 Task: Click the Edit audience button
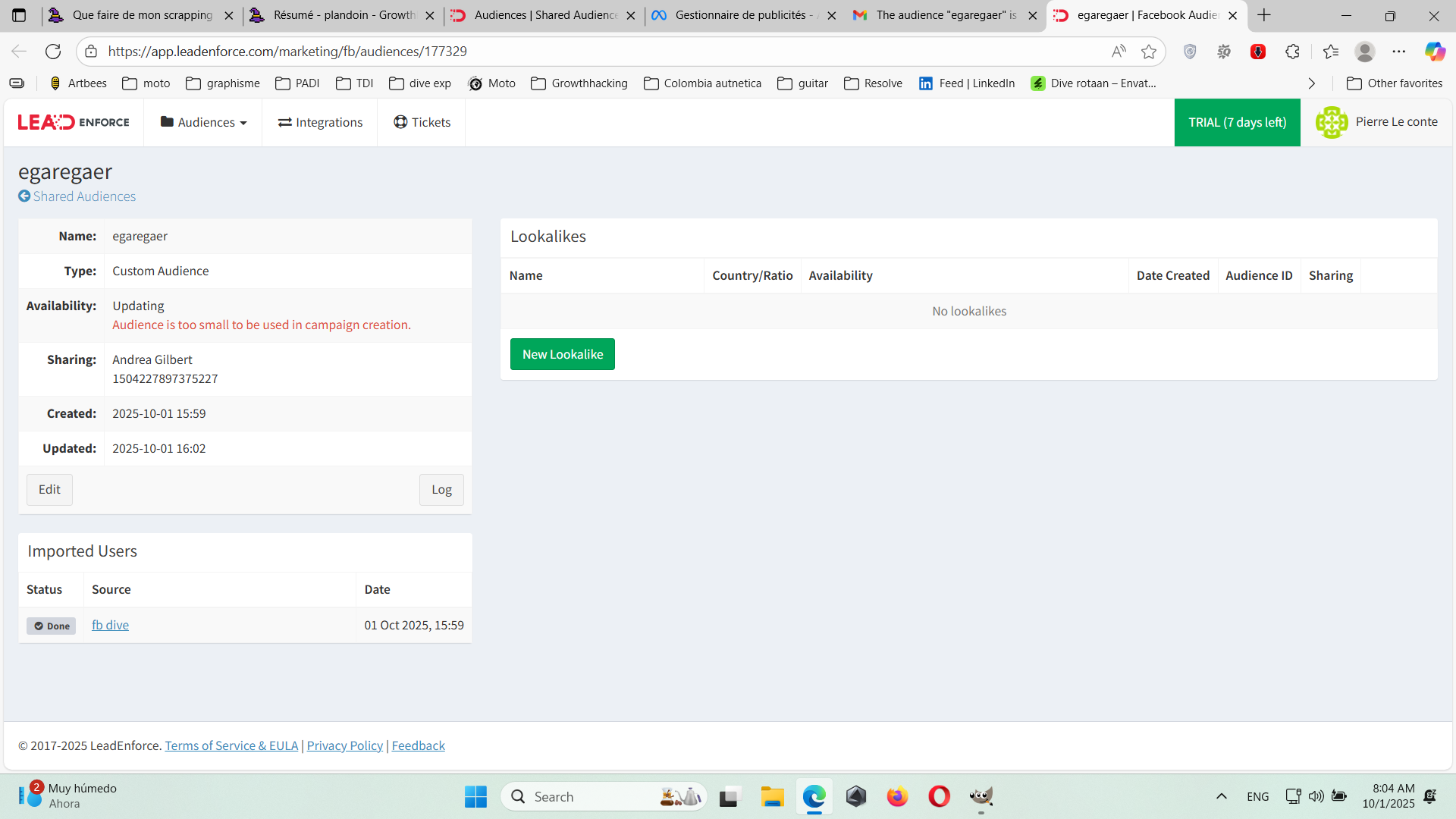point(49,489)
